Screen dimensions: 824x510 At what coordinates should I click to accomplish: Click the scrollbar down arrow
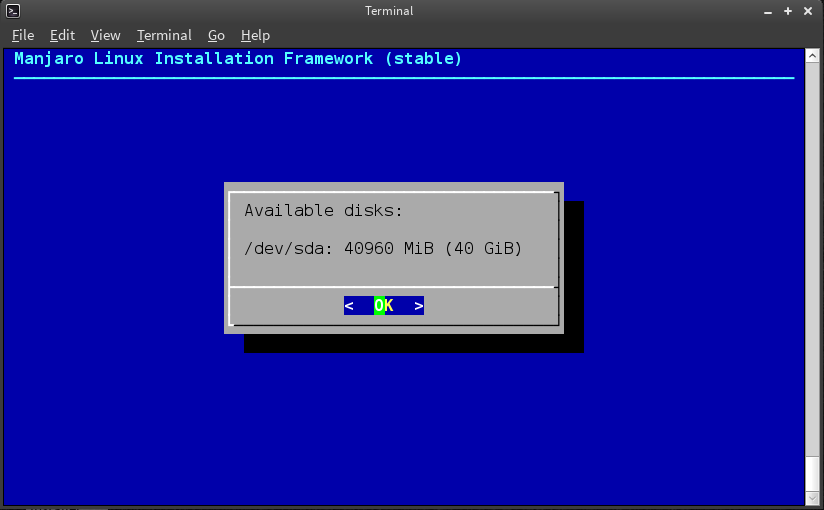(812, 498)
